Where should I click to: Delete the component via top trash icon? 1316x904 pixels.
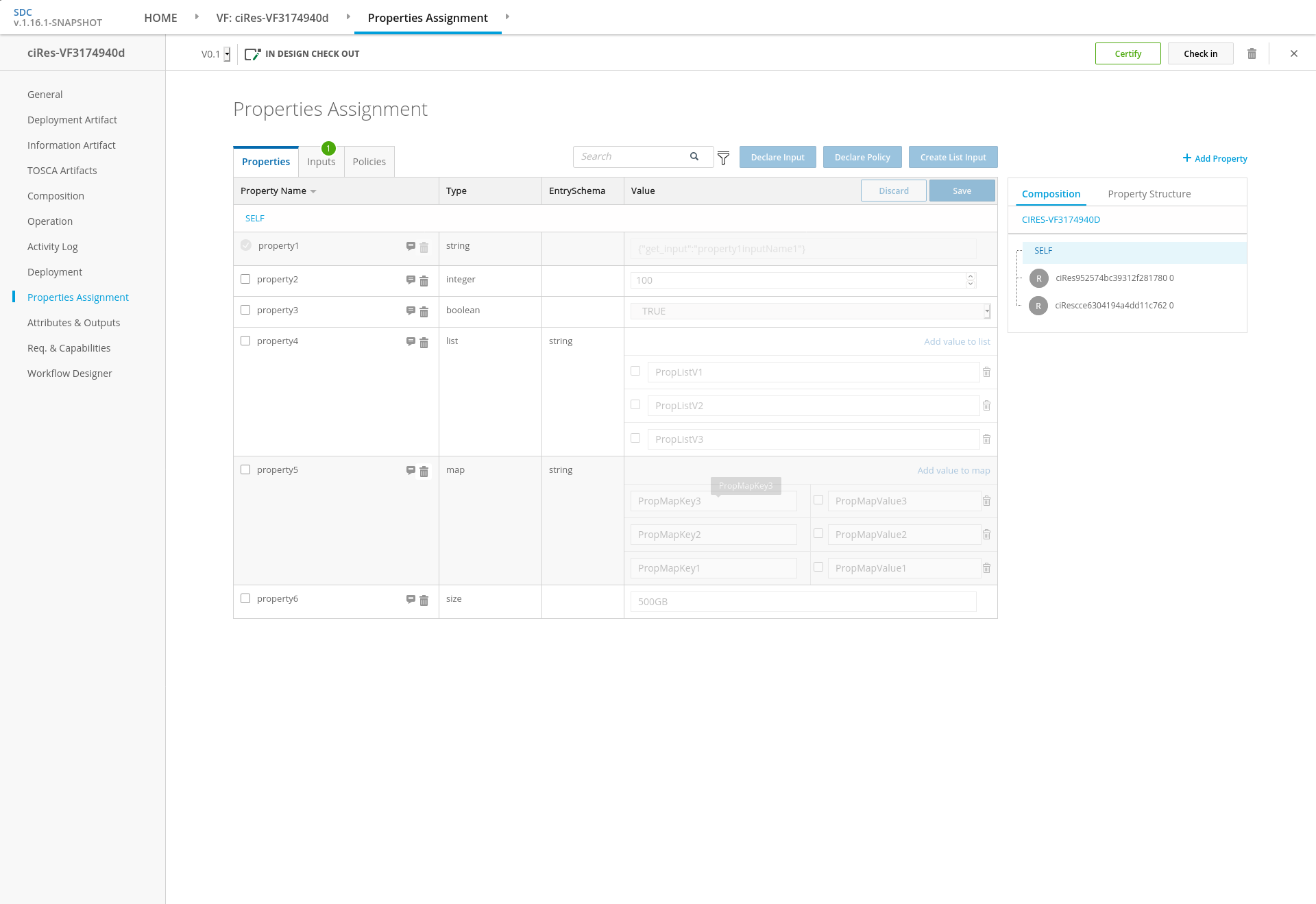click(x=1252, y=53)
